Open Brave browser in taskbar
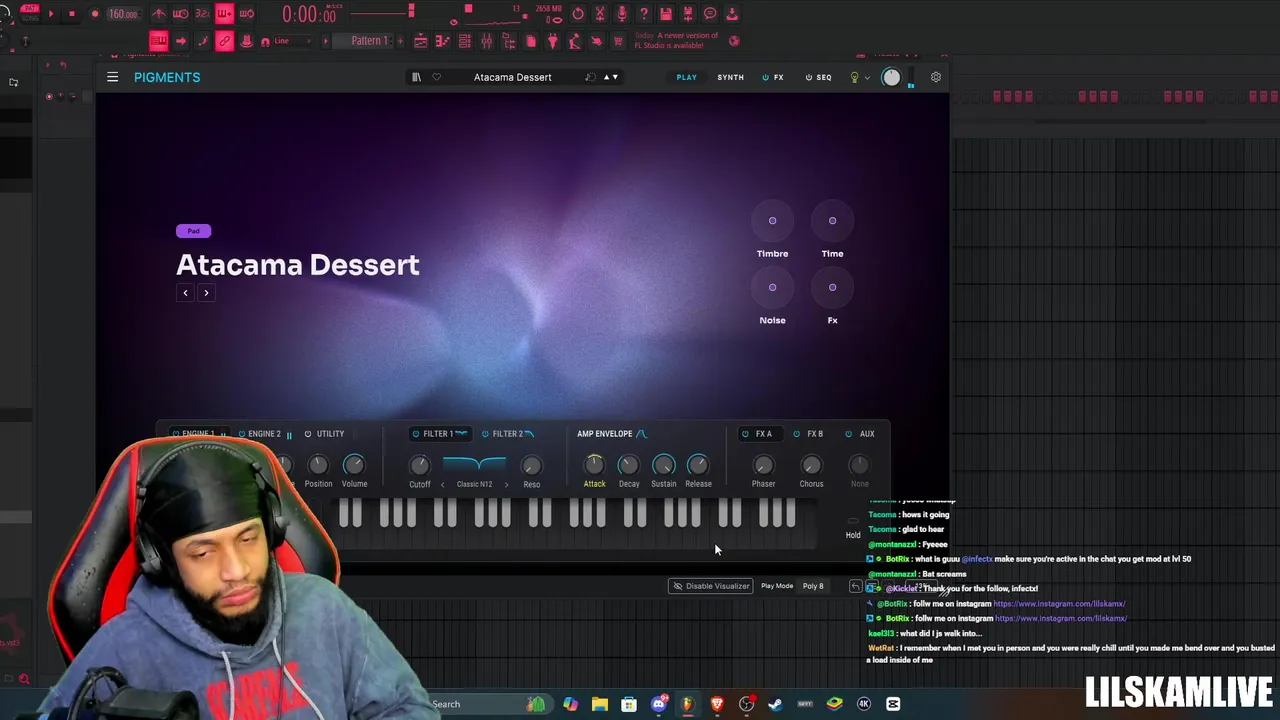 point(717,704)
